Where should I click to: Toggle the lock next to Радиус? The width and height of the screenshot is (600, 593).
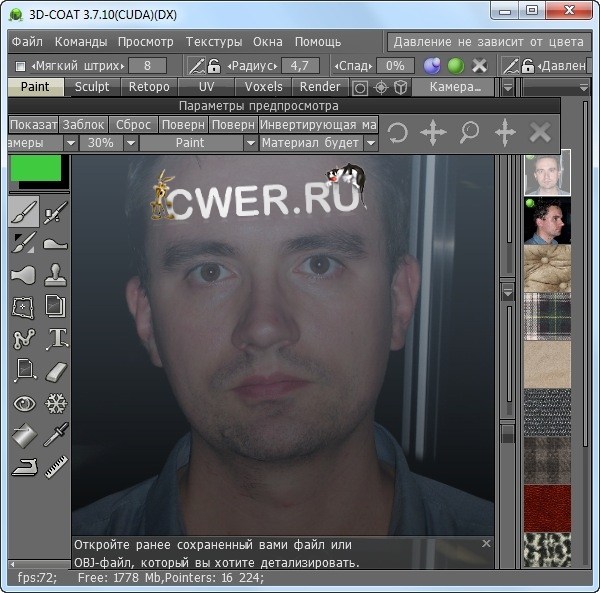[213, 66]
